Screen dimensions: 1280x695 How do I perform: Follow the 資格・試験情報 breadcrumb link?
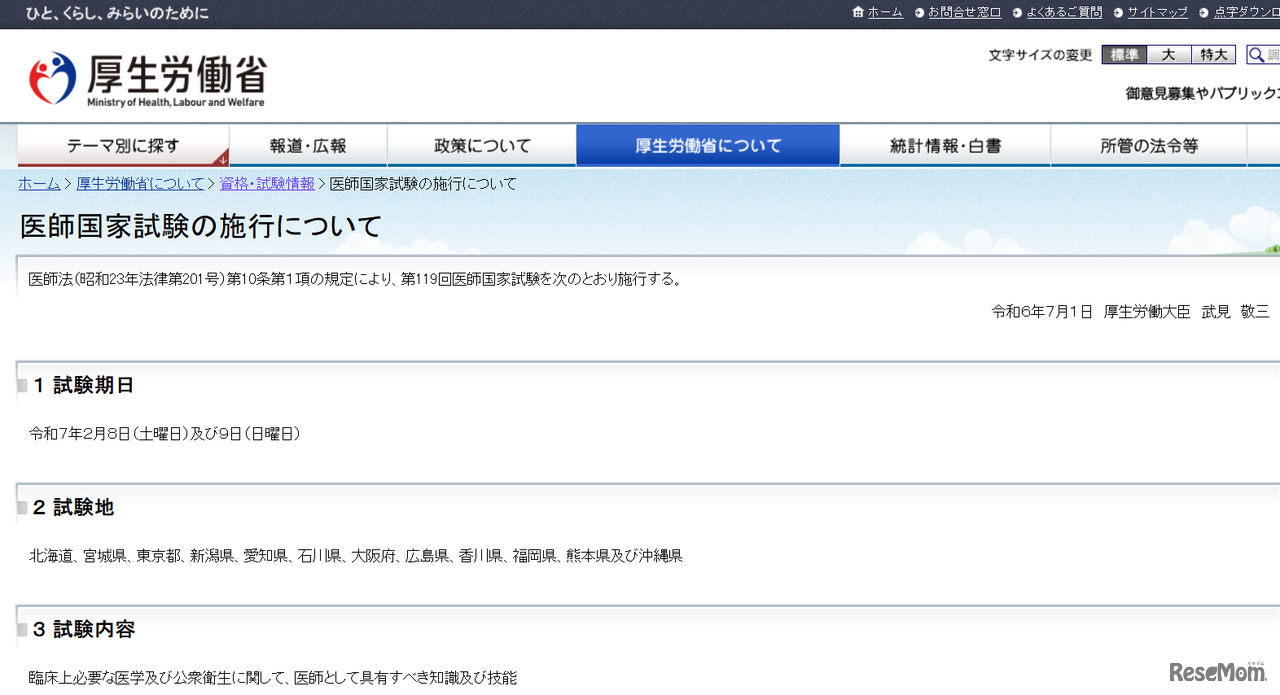click(x=267, y=184)
